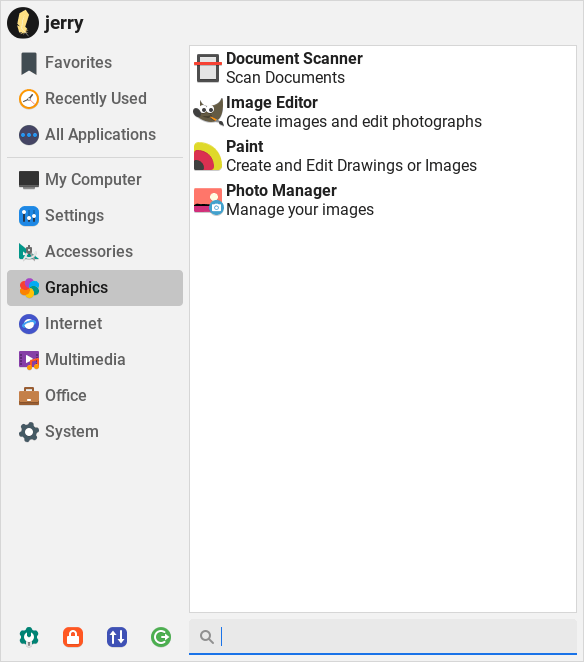Click the green logout icon

coord(161,637)
